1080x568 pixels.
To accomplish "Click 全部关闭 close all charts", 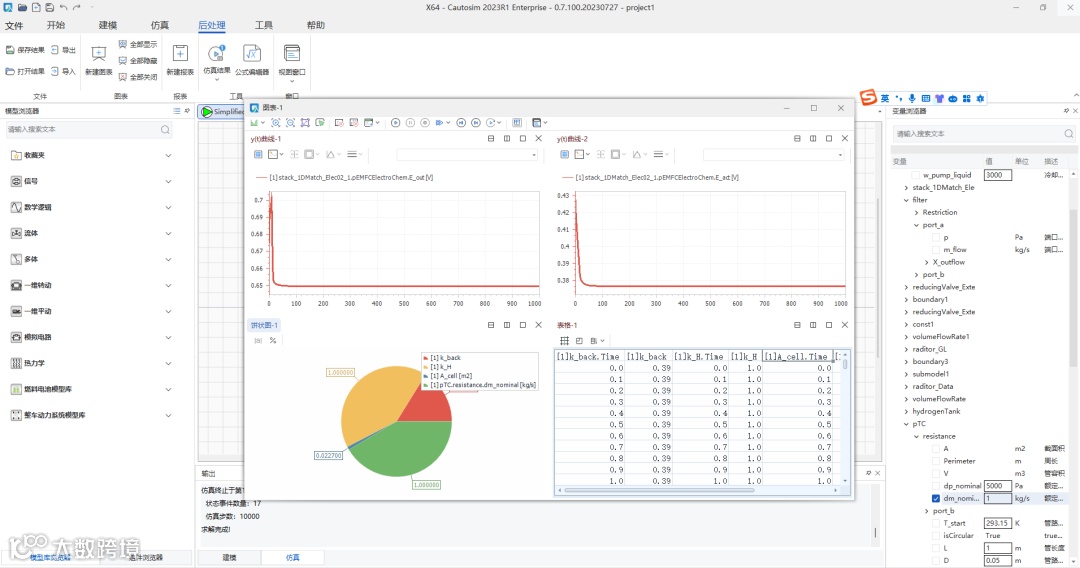I will [138, 76].
